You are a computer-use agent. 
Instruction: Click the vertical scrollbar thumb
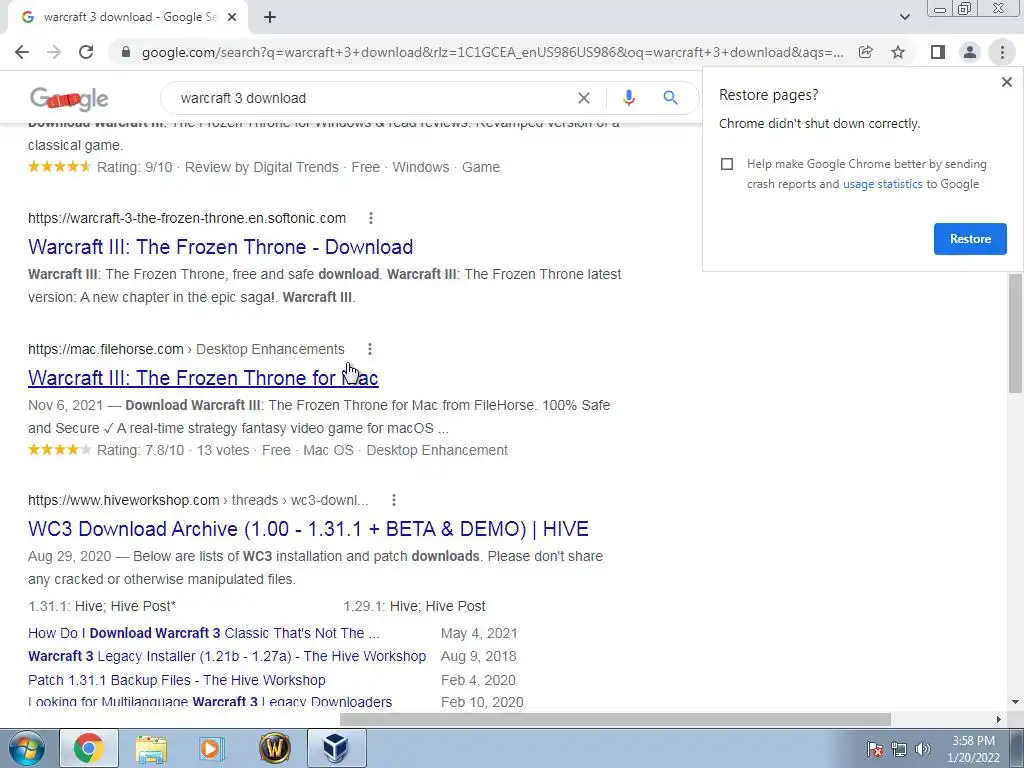(1015, 333)
